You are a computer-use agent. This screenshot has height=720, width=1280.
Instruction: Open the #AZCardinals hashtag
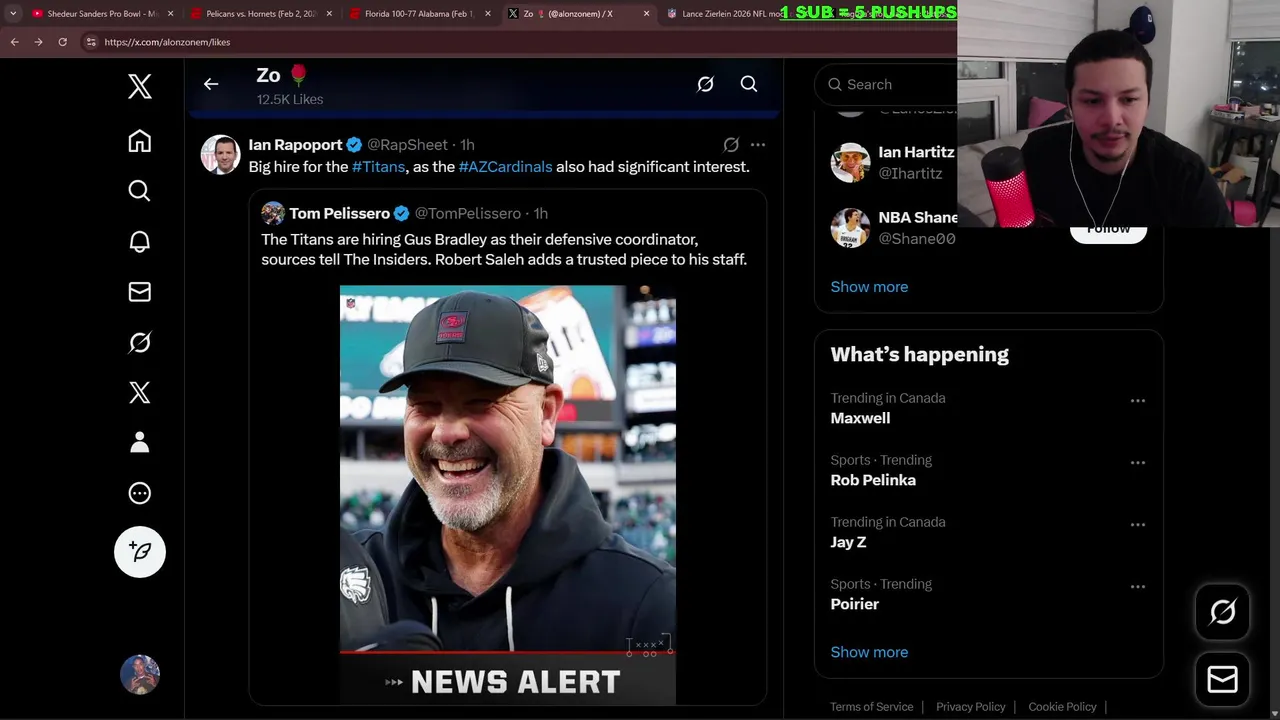pyautogui.click(x=505, y=167)
